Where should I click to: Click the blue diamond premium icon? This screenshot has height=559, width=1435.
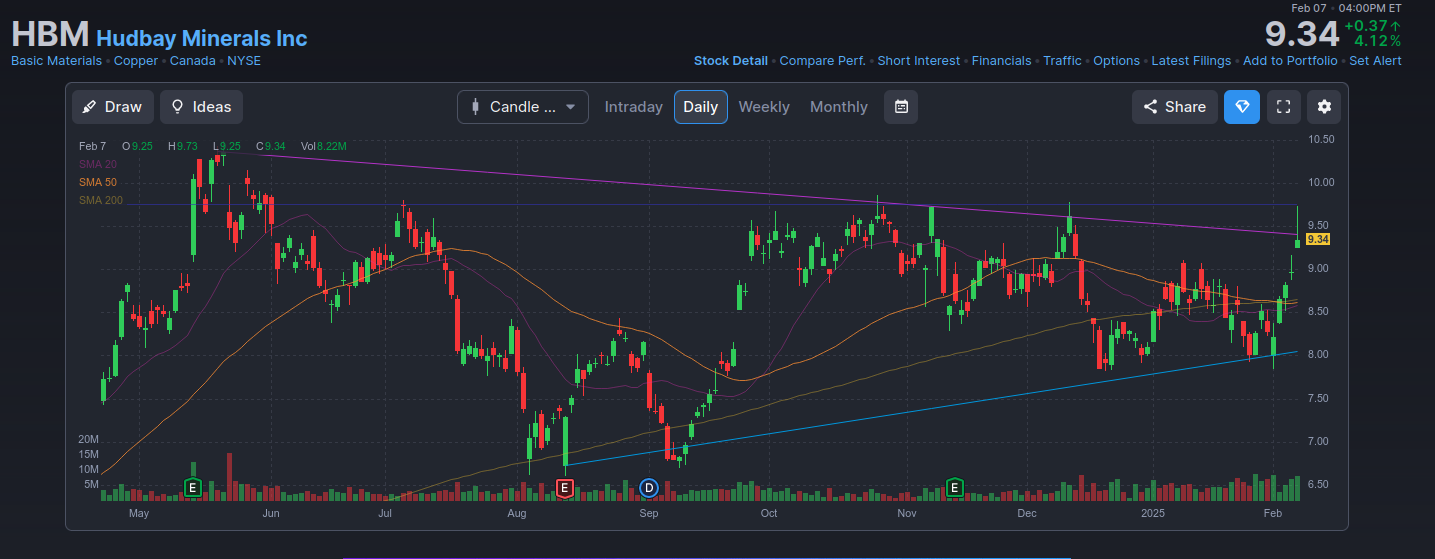(x=1241, y=107)
